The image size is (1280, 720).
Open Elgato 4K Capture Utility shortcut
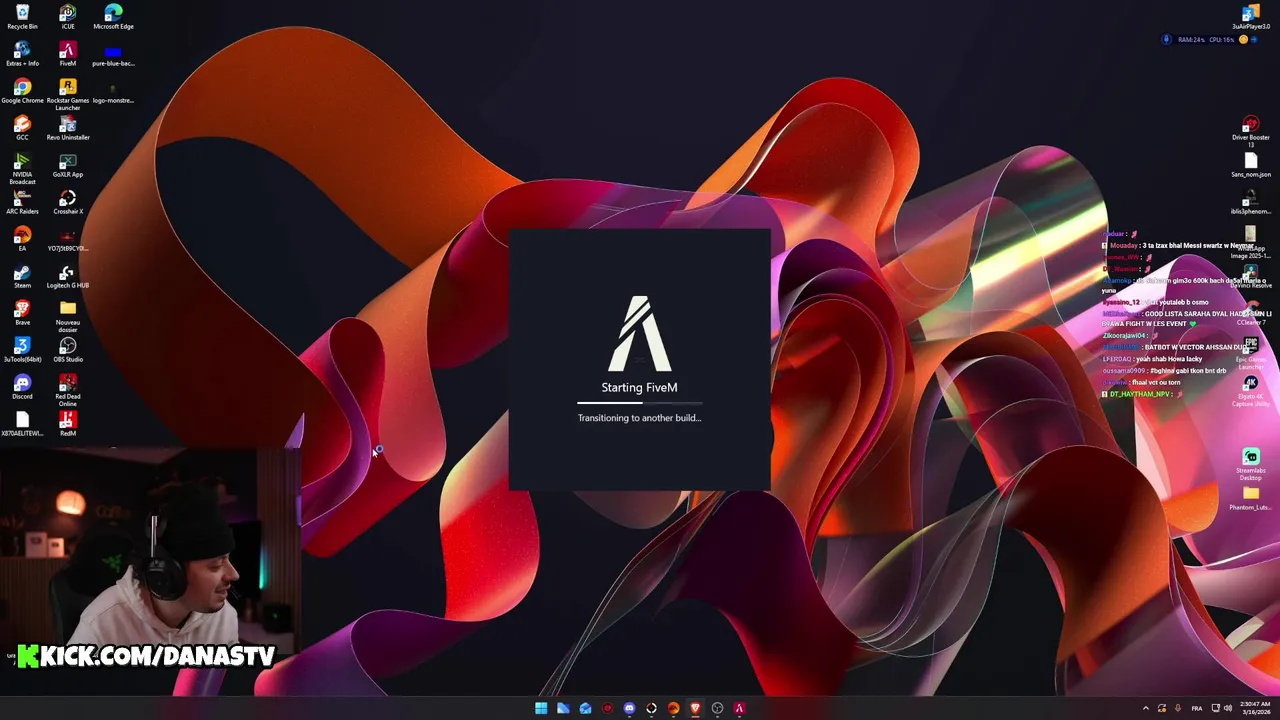click(1250, 391)
